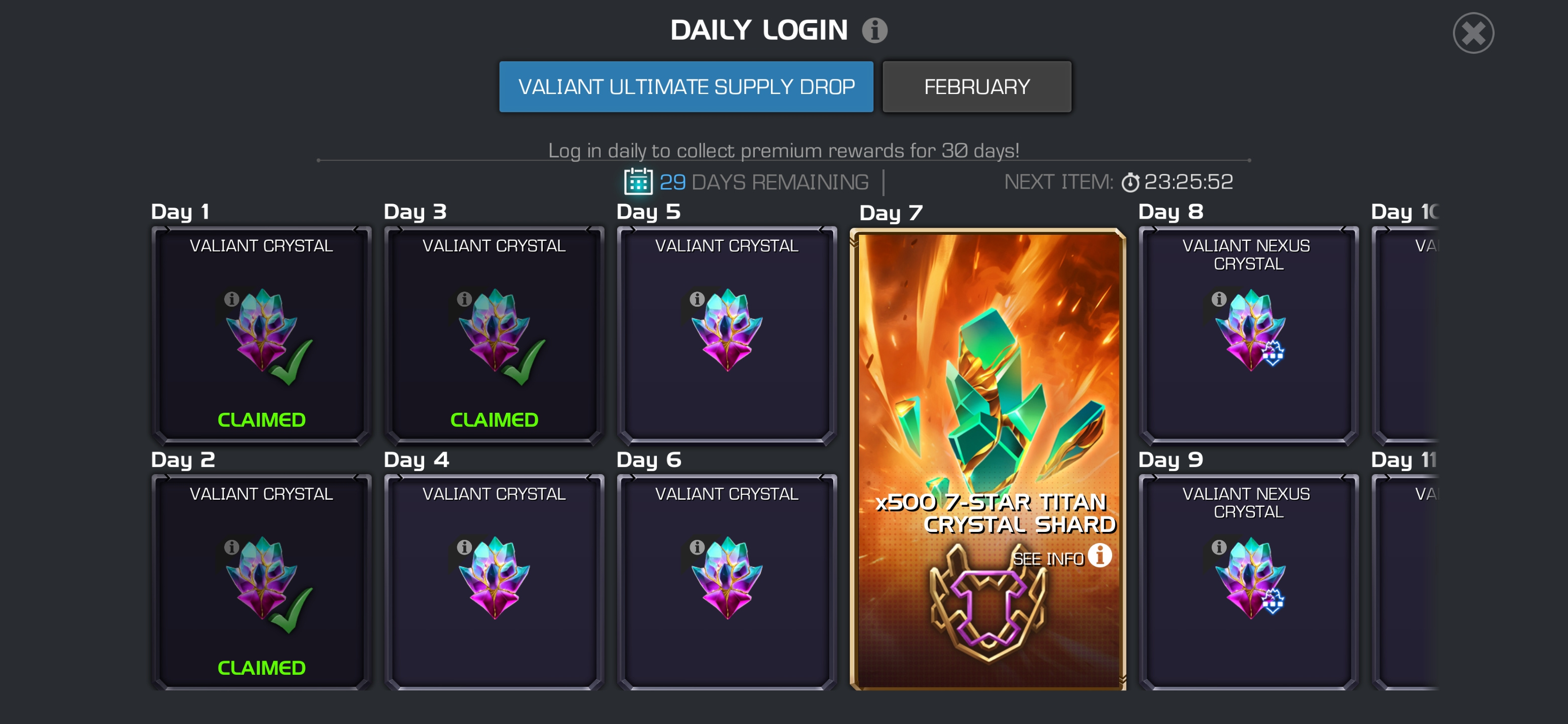Select the Day 8 Valiant Nexus Crystal image
1568x724 pixels.
pyautogui.click(x=1250, y=330)
